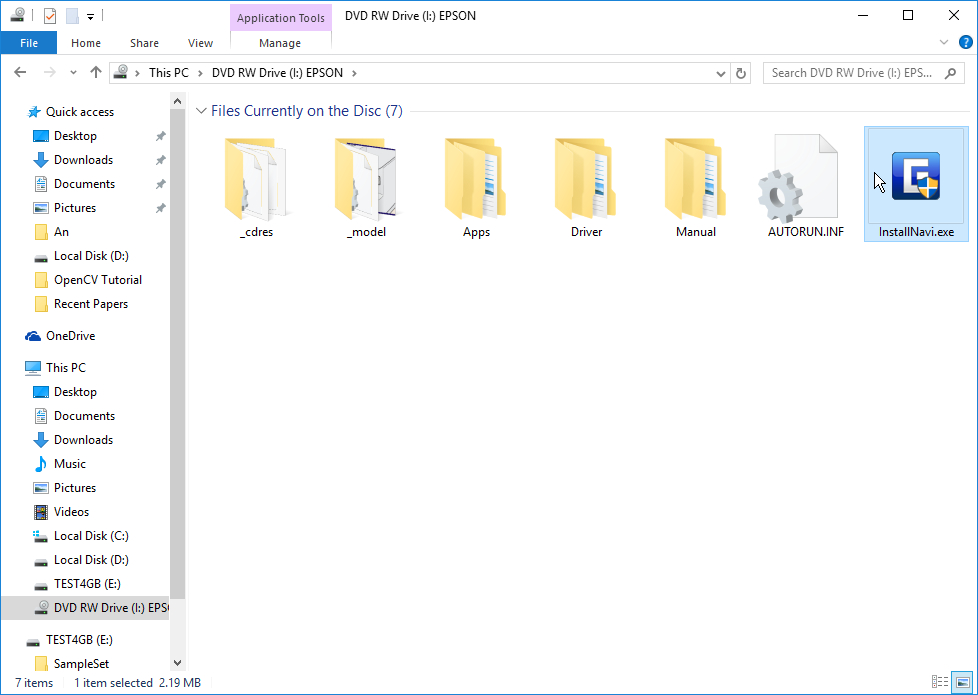Open Customize Quick Access Toolbar dropdown
This screenshot has width=978, height=695.
90,17
